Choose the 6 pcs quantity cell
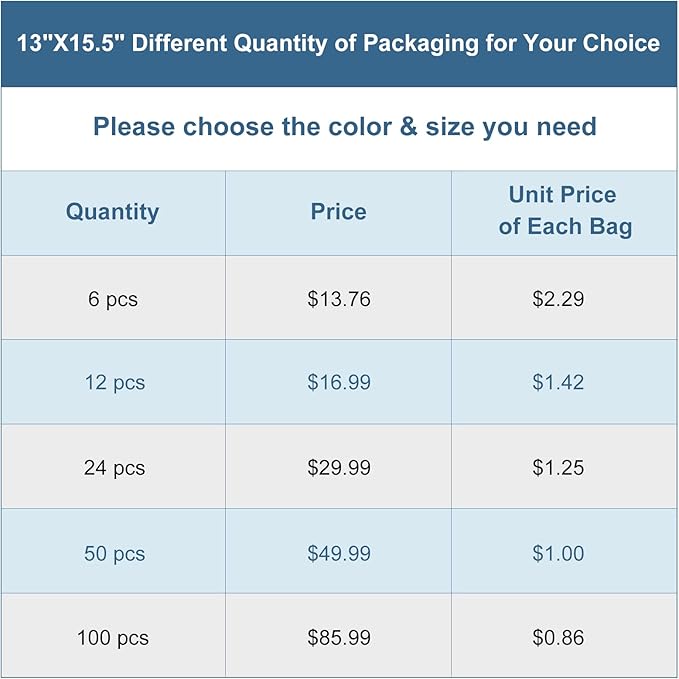The image size is (679, 679). [x=113, y=299]
